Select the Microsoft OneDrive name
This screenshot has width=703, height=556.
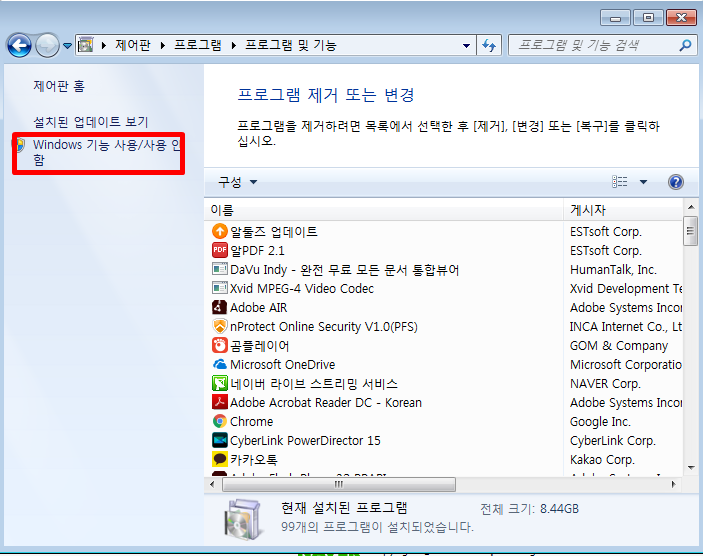point(282,365)
